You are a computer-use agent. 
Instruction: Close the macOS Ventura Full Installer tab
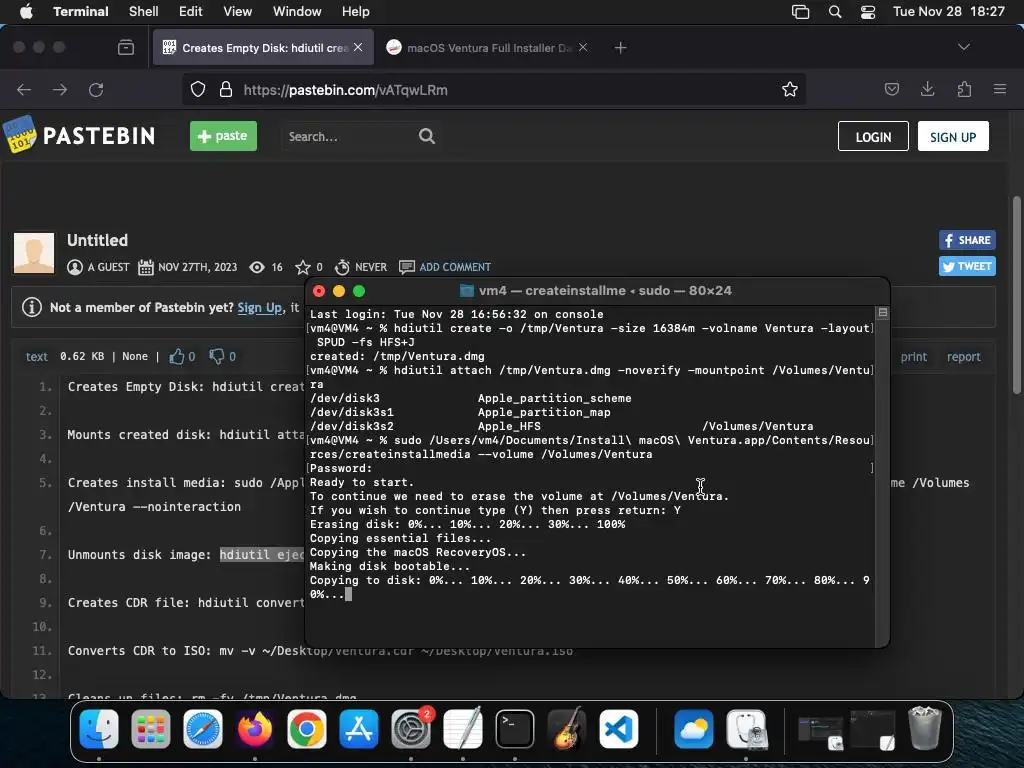pyautogui.click(x=583, y=47)
